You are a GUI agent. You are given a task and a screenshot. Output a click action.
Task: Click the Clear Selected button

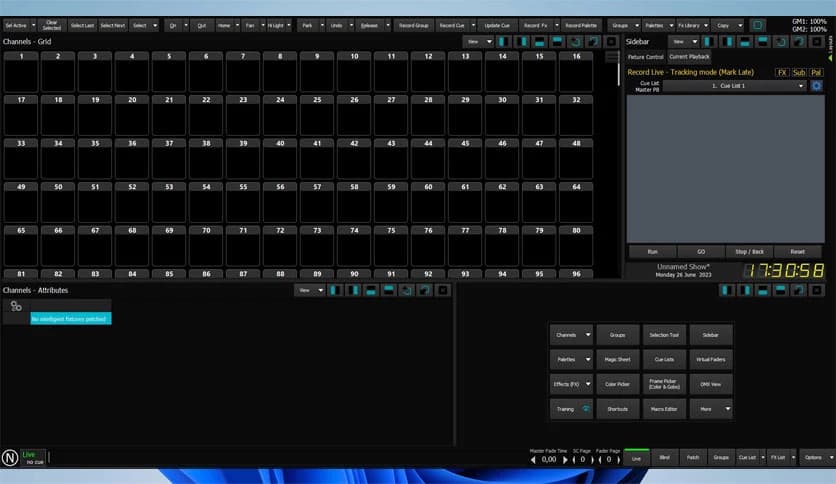tap(52, 25)
